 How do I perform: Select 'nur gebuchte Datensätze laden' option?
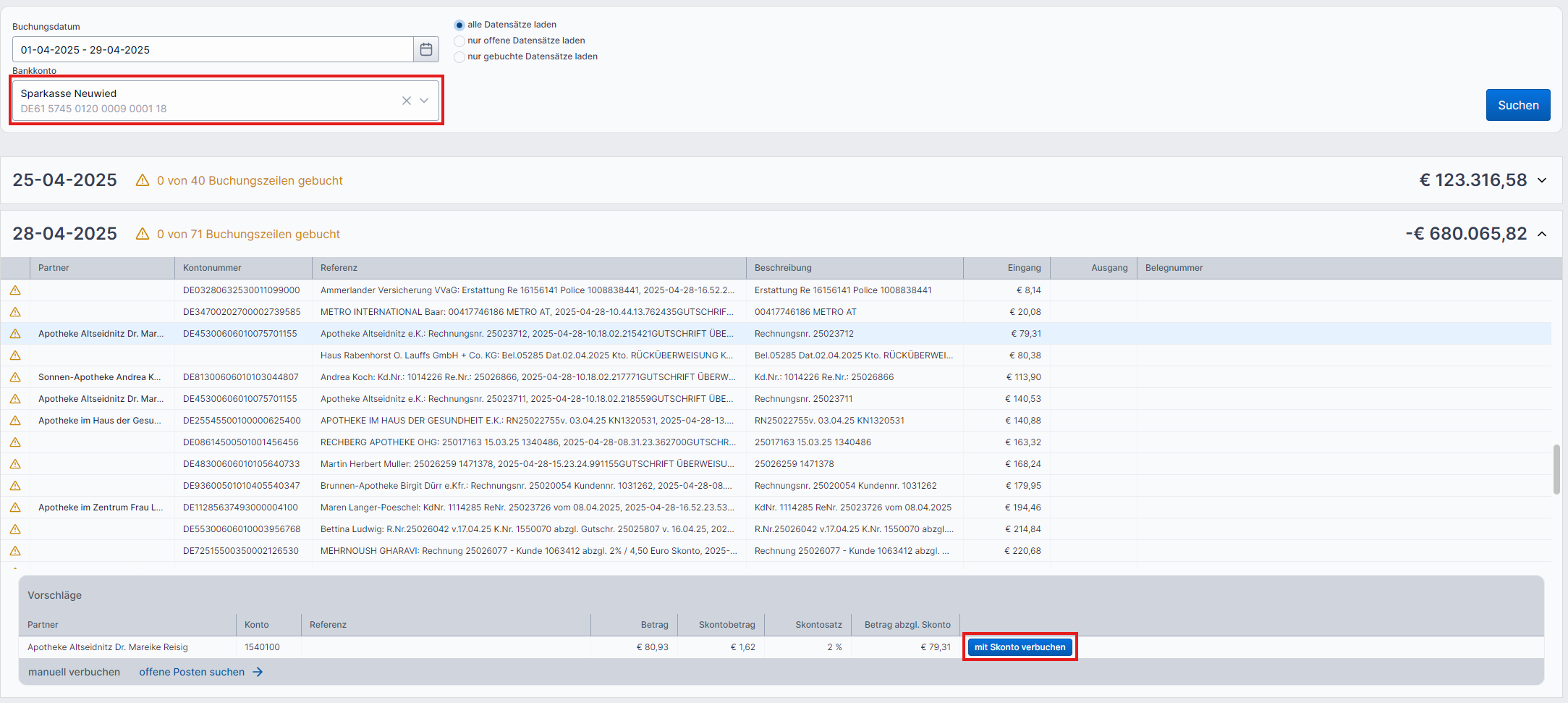pos(459,57)
